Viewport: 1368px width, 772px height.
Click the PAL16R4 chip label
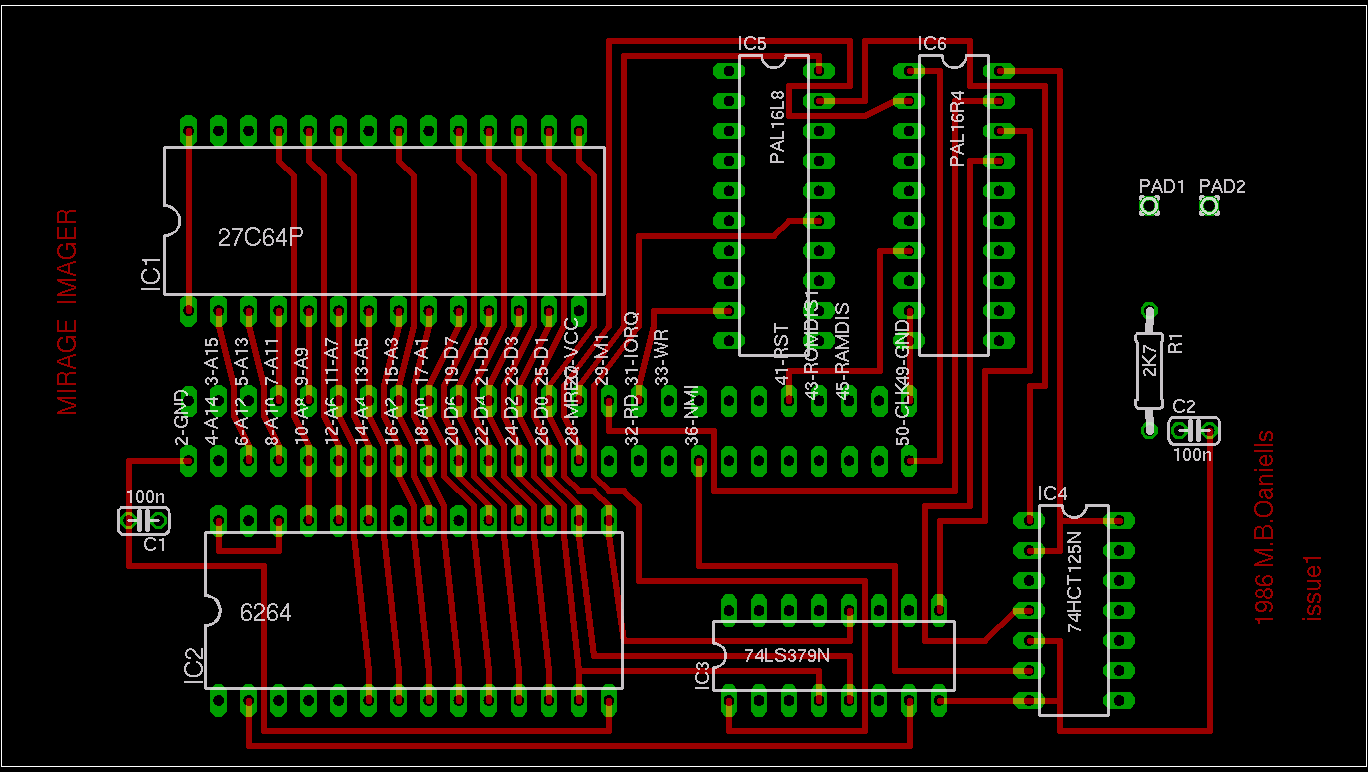tap(957, 128)
